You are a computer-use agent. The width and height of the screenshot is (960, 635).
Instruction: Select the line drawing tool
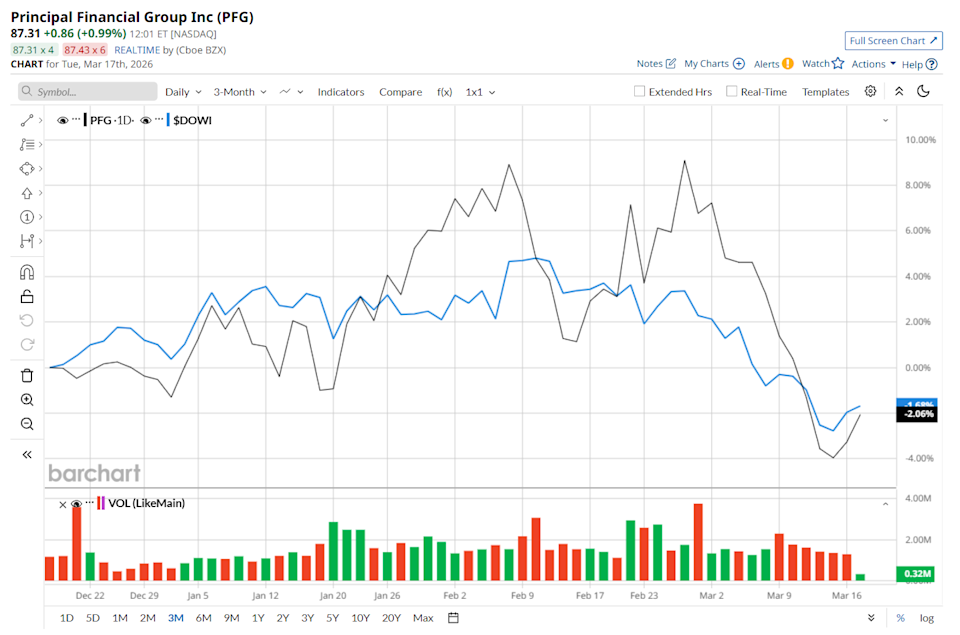(x=27, y=120)
